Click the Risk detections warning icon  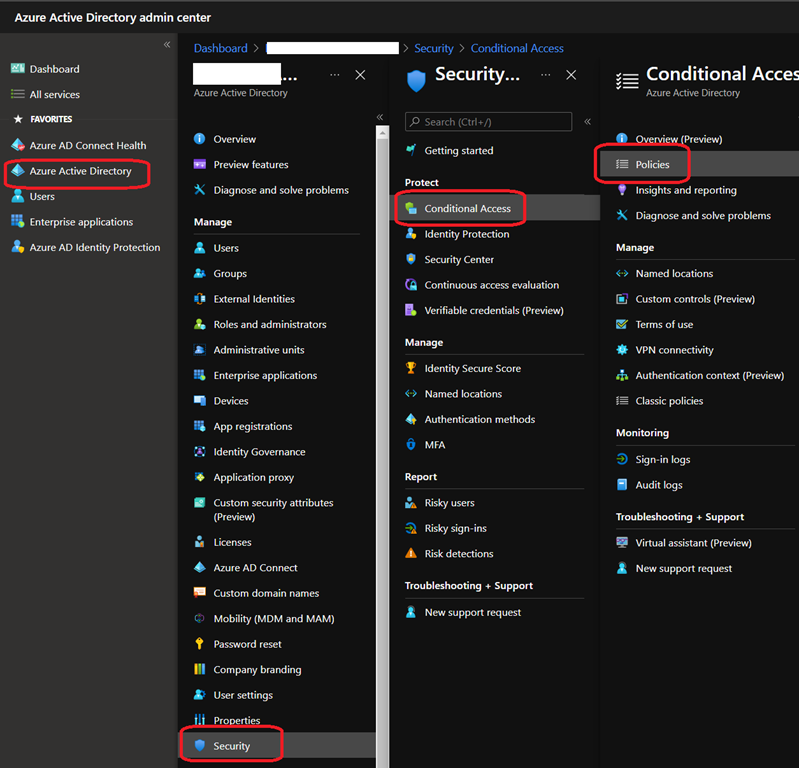click(411, 553)
